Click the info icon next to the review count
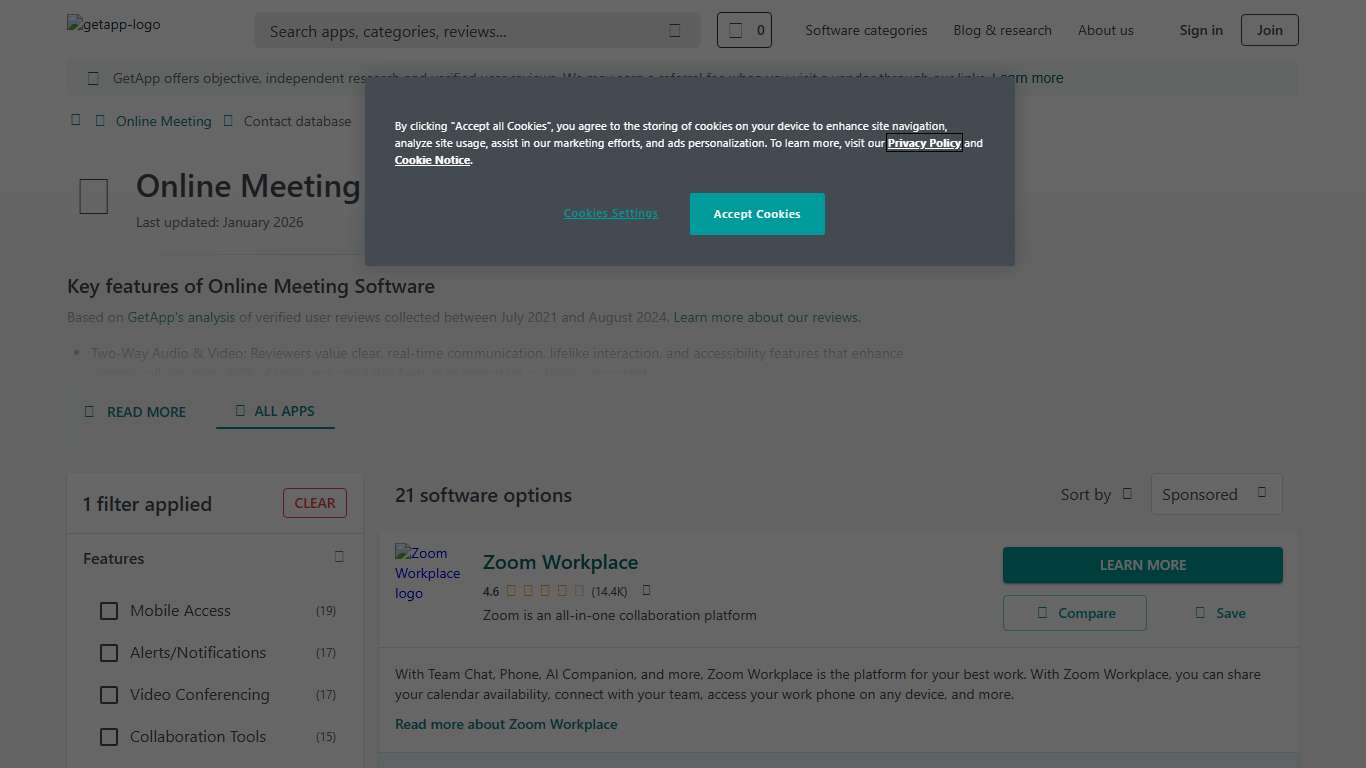 (646, 590)
